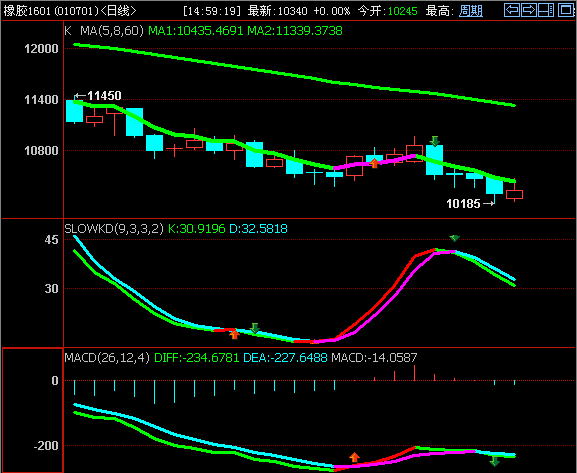The width and height of the screenshot is (577, 473).
Task: Select the MA(5,8,60) indicator label
Action: [112, 31]
